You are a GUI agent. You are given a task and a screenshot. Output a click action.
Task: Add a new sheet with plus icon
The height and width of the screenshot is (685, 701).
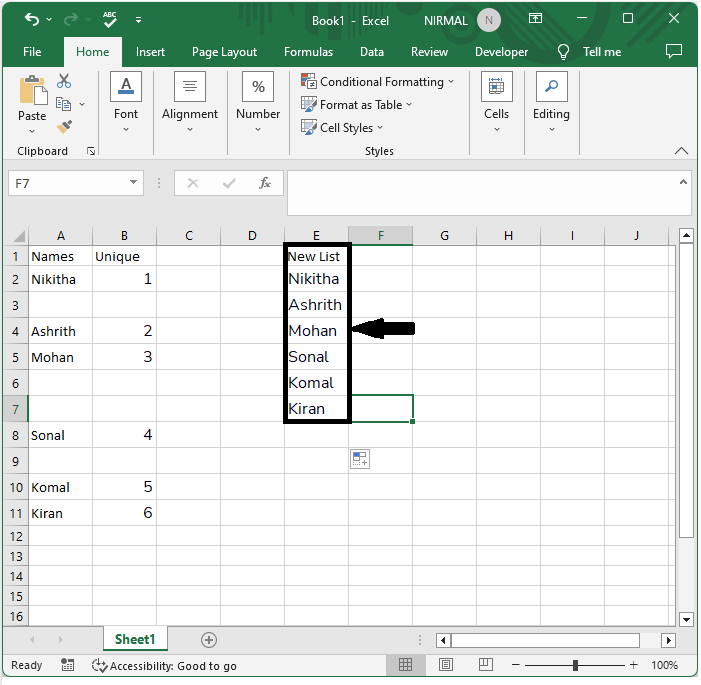209,640
